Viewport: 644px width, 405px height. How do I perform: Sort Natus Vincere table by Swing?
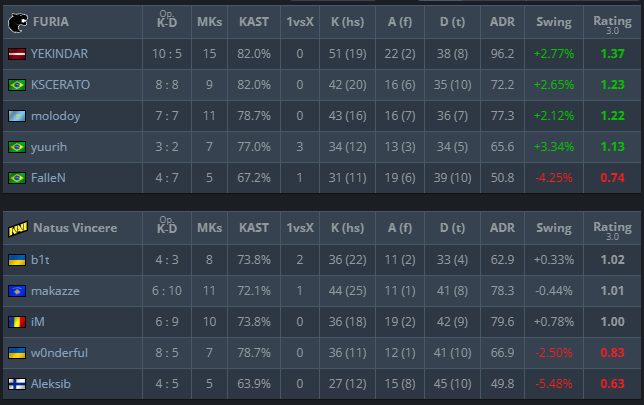click(554, 228)
